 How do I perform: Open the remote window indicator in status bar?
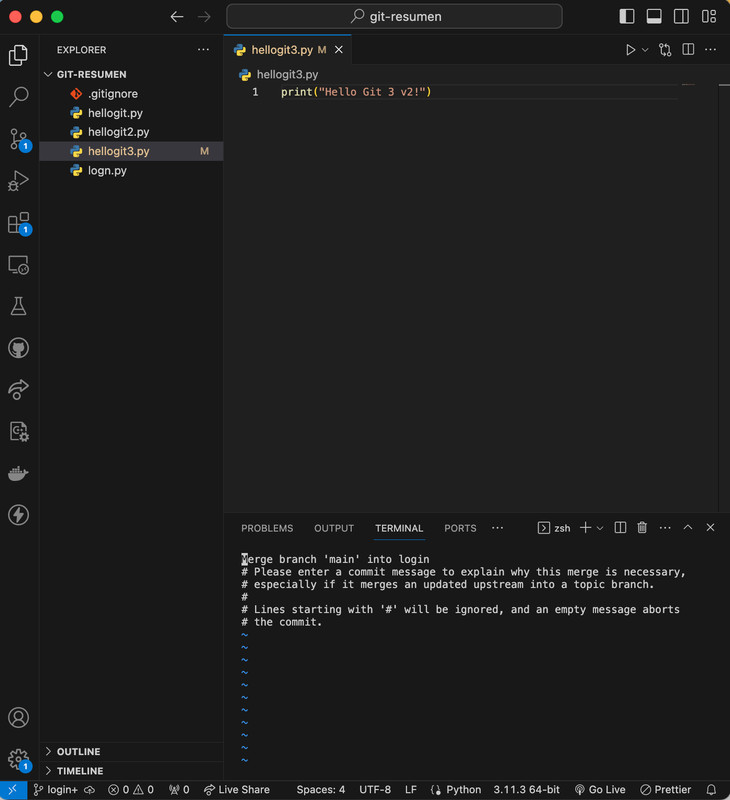pyautogui.click(x=13, y=790)
